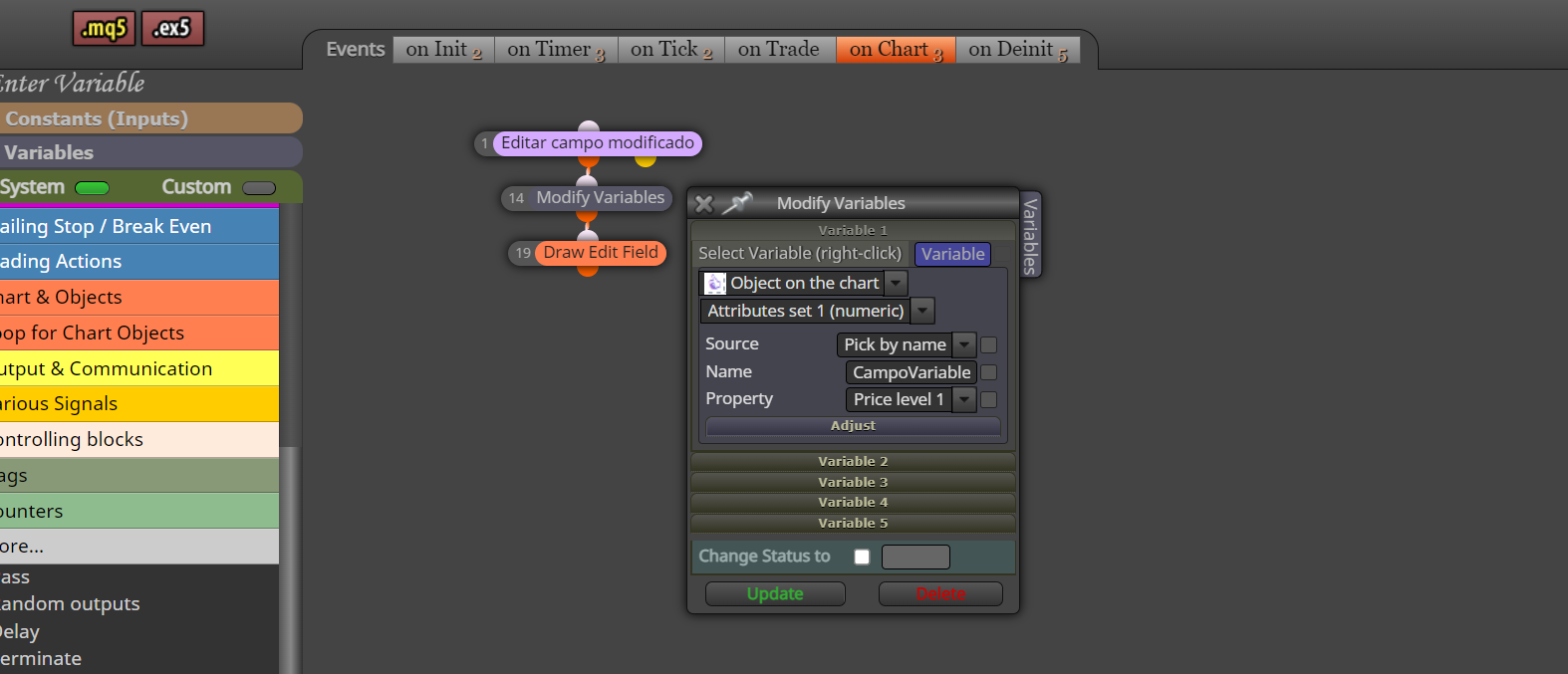This screenshot has width=1568, height=674.
Task: Open the vertical Variables side tab
Action: (1030, 235)
